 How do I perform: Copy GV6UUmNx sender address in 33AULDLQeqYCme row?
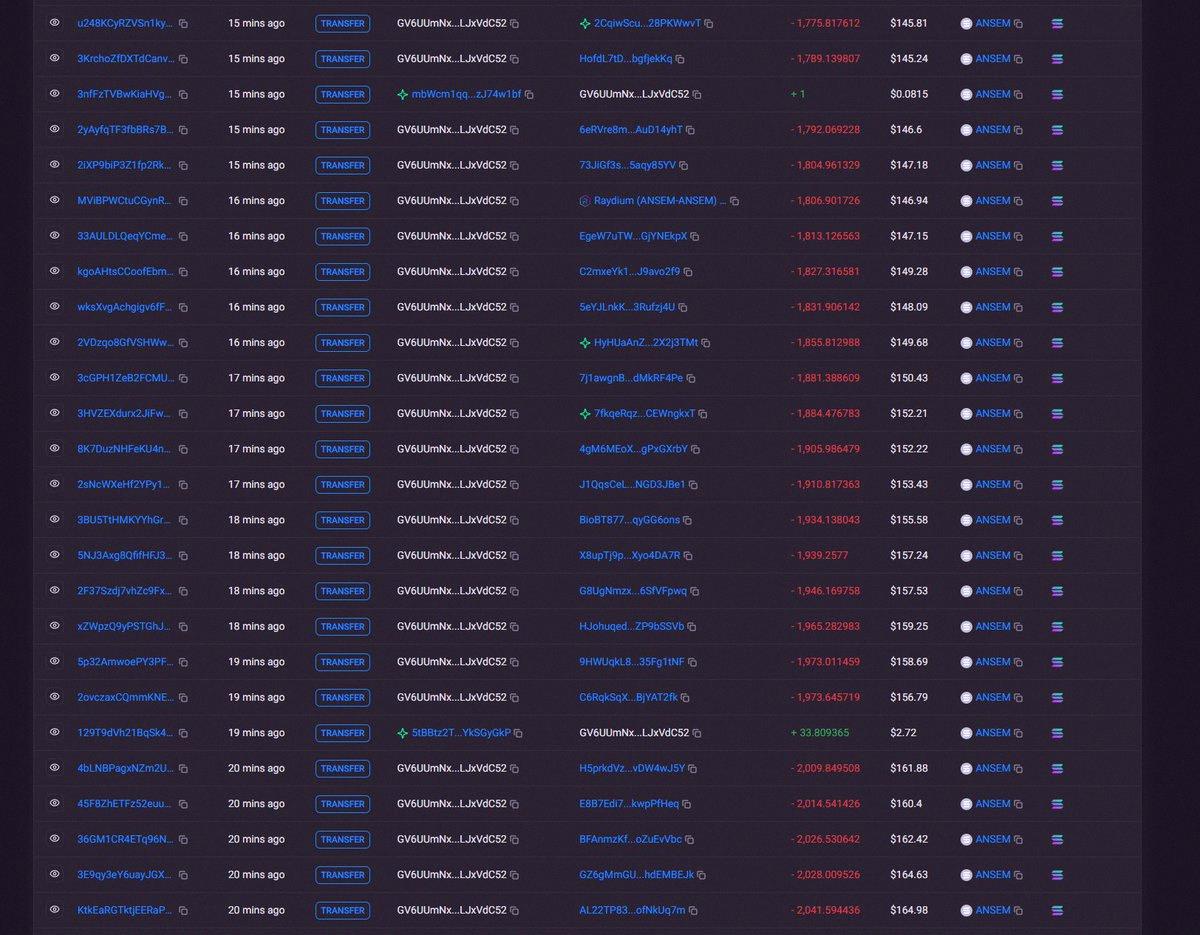click(x=514, y=237)
